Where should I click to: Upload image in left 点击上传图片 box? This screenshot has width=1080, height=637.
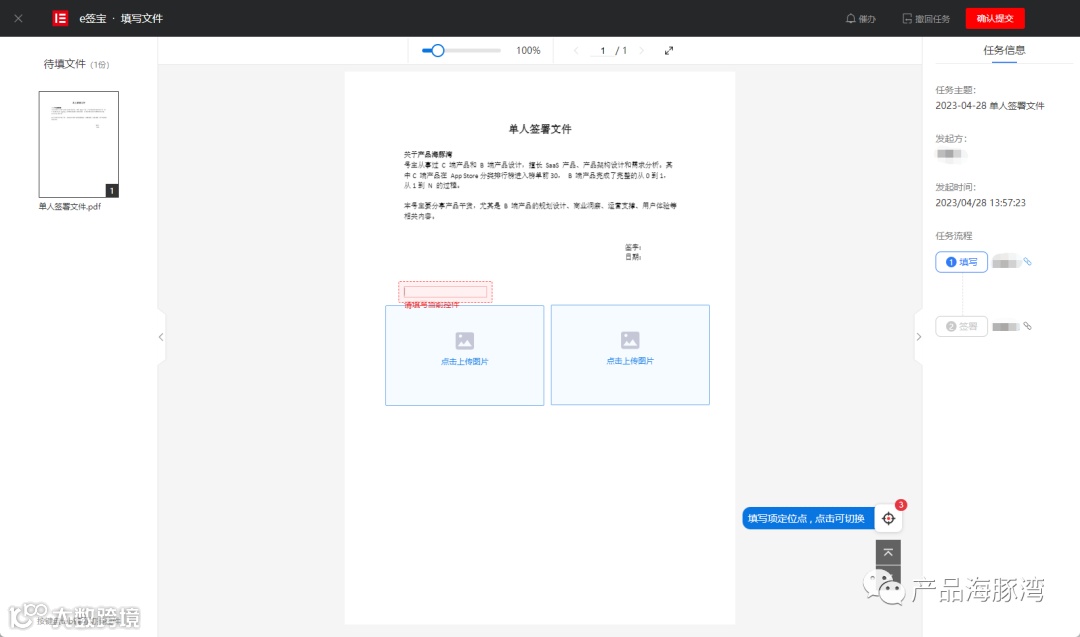(x=464, y=355)
